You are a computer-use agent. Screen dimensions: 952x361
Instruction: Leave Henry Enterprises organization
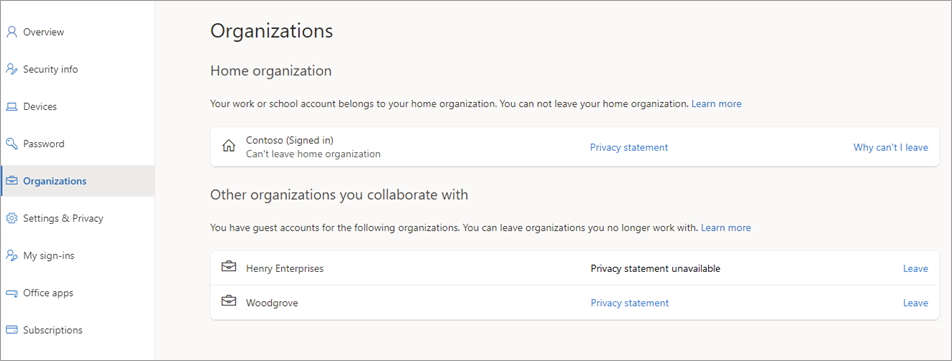[916, 268]
